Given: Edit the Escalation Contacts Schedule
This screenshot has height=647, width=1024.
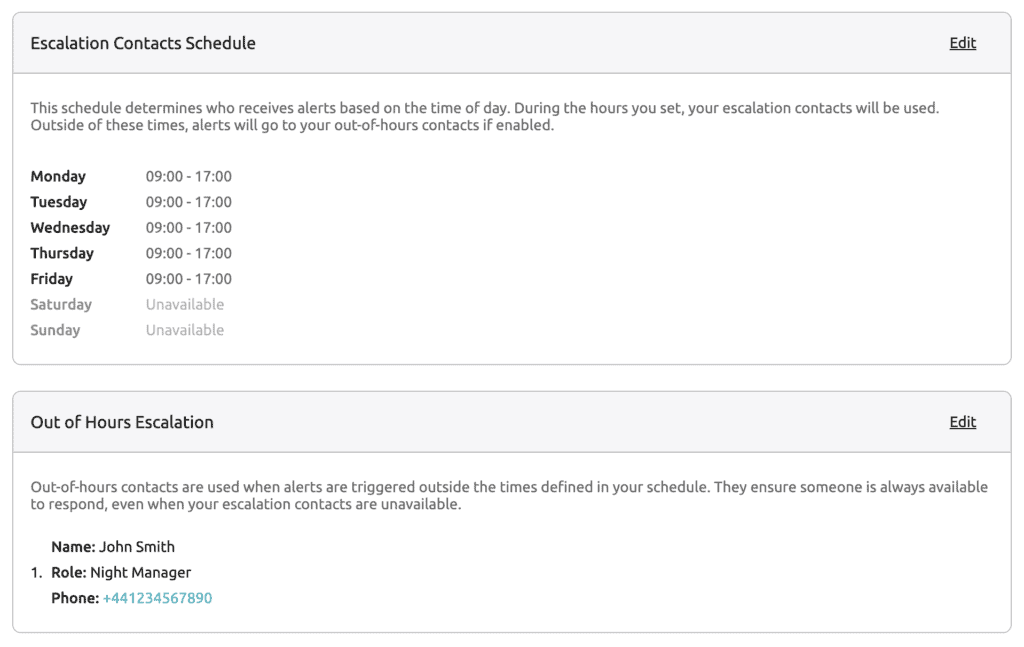Looking at the screenshot, I should coord(962,43).
